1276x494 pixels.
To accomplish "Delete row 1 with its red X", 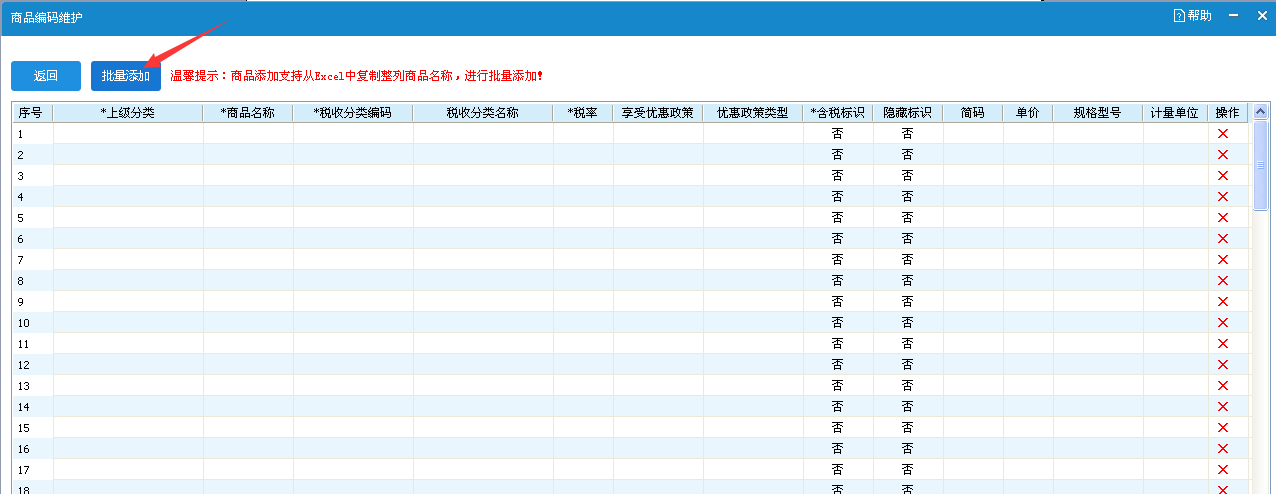I will (1222, 134).
